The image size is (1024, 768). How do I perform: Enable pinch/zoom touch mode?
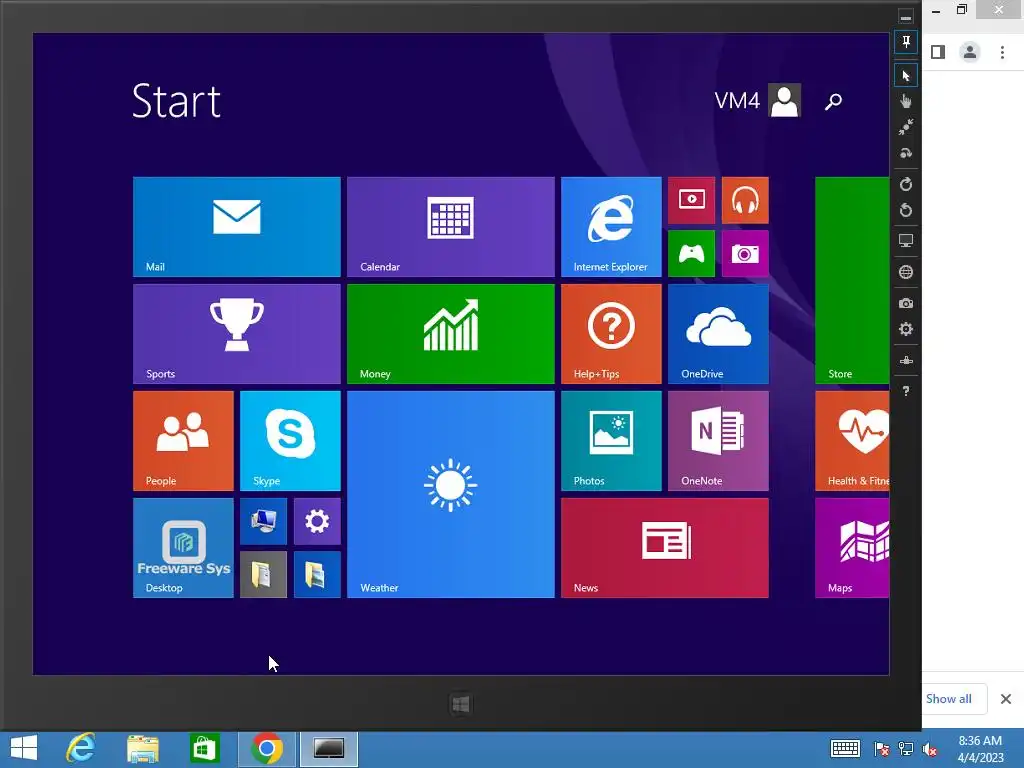tap(906, 127)
